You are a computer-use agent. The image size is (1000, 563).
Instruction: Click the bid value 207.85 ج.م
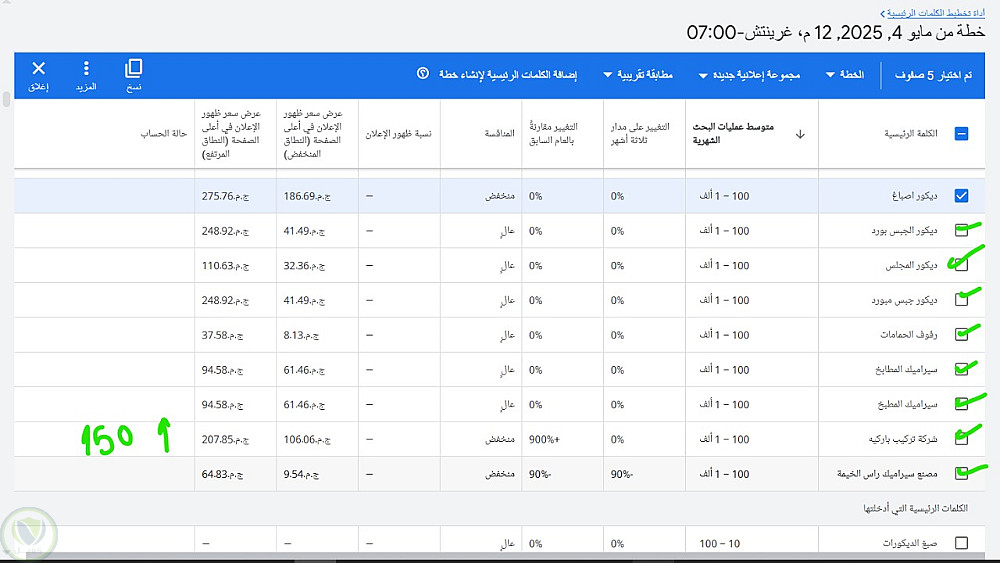pos(225,439)
